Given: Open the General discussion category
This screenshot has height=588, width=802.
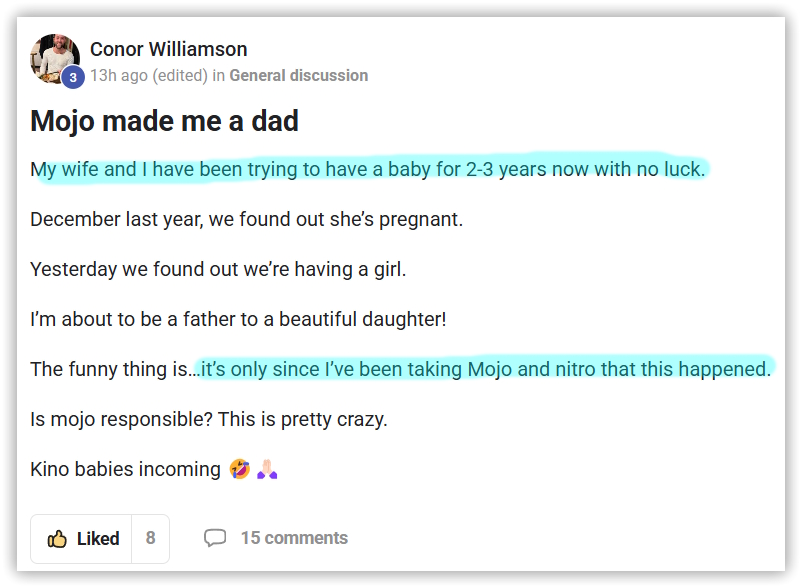Looking at the screenshot, I should 299,76.
